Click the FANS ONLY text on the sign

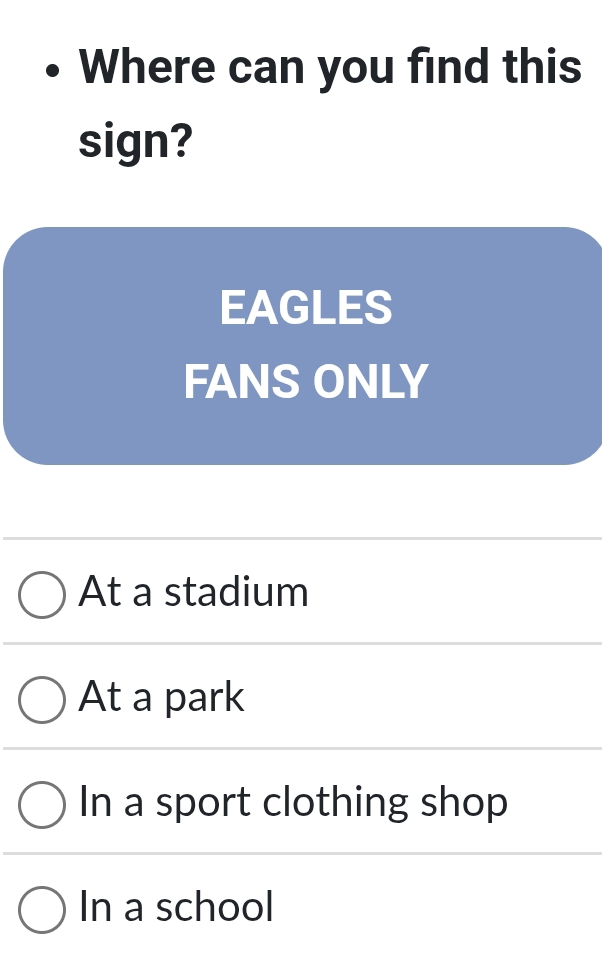click(305, 381)
